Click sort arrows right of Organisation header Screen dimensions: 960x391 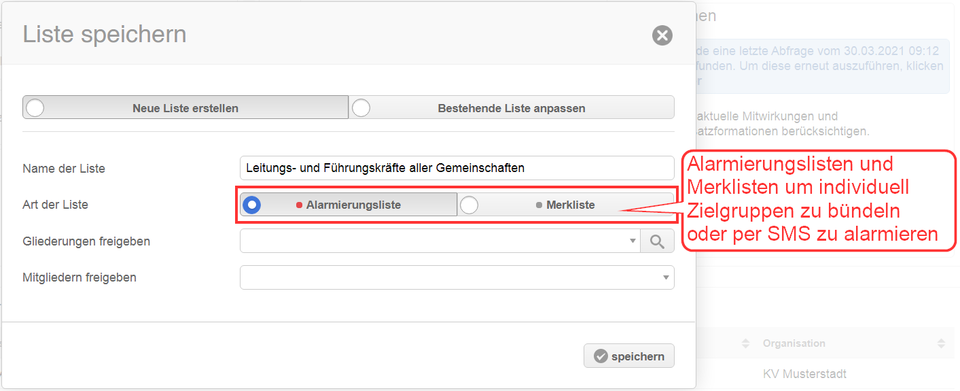pos(941,344)
